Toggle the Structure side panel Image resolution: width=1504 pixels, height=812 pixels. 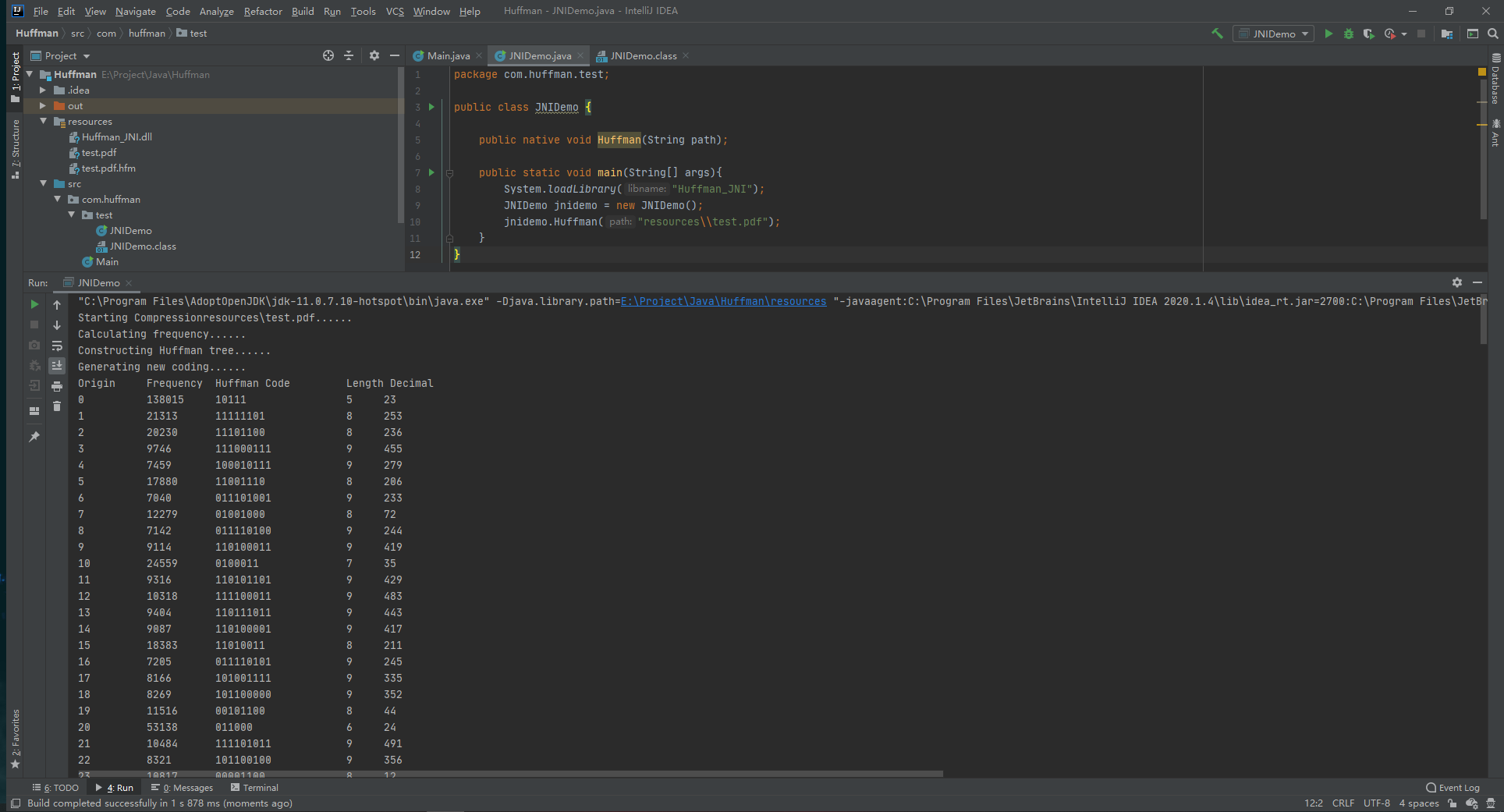click(x=16, y=149)
